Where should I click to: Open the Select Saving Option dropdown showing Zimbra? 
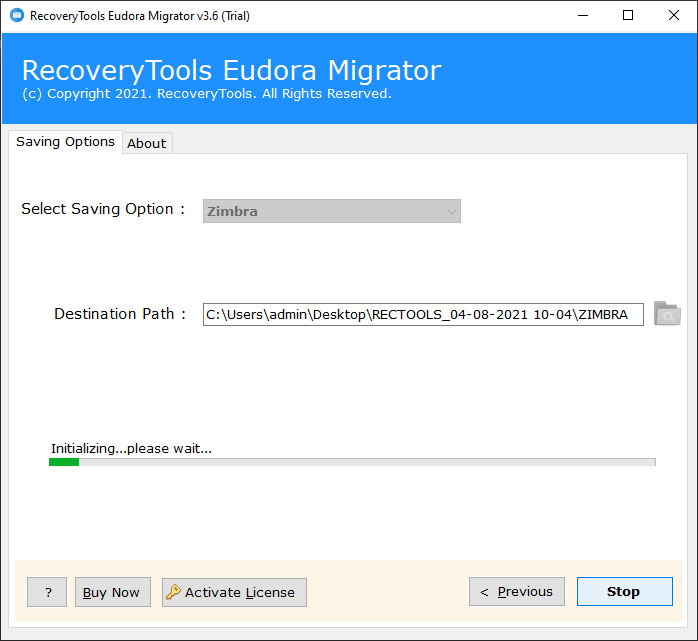332,211
